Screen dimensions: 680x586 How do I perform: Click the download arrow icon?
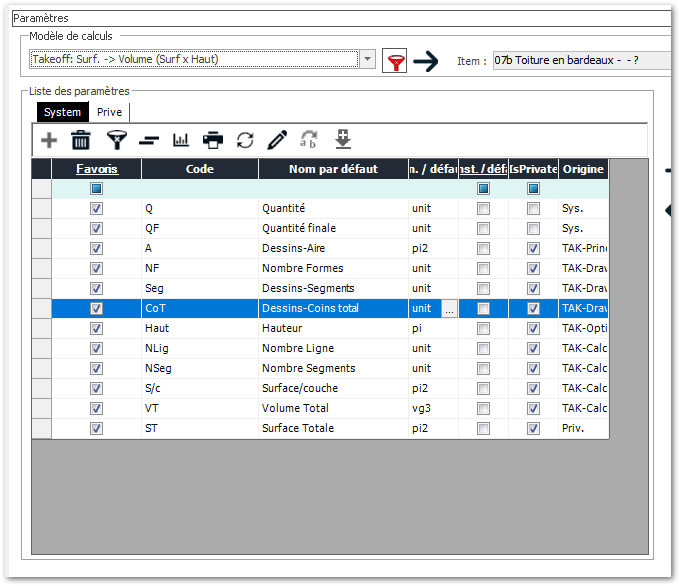click(343, 139)
